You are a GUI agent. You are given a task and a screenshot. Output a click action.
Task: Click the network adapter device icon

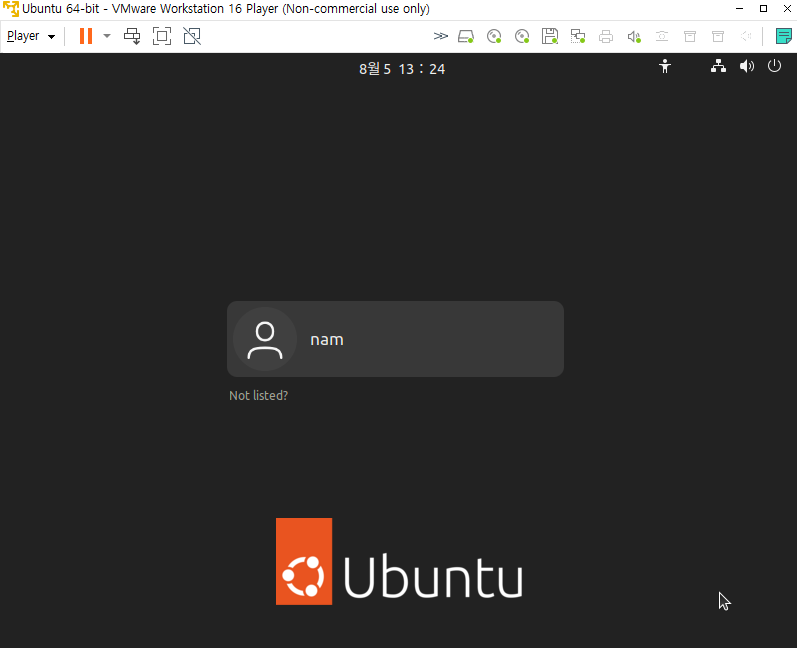[x=578, y=37]
